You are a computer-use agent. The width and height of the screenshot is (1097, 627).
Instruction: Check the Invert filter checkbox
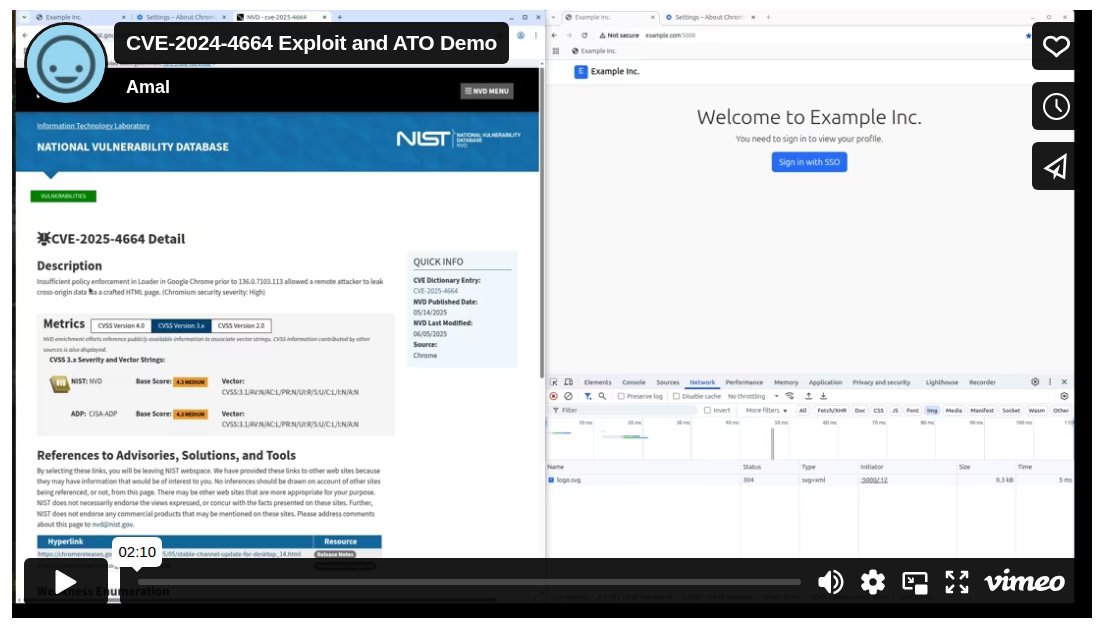tap(707, 410)
